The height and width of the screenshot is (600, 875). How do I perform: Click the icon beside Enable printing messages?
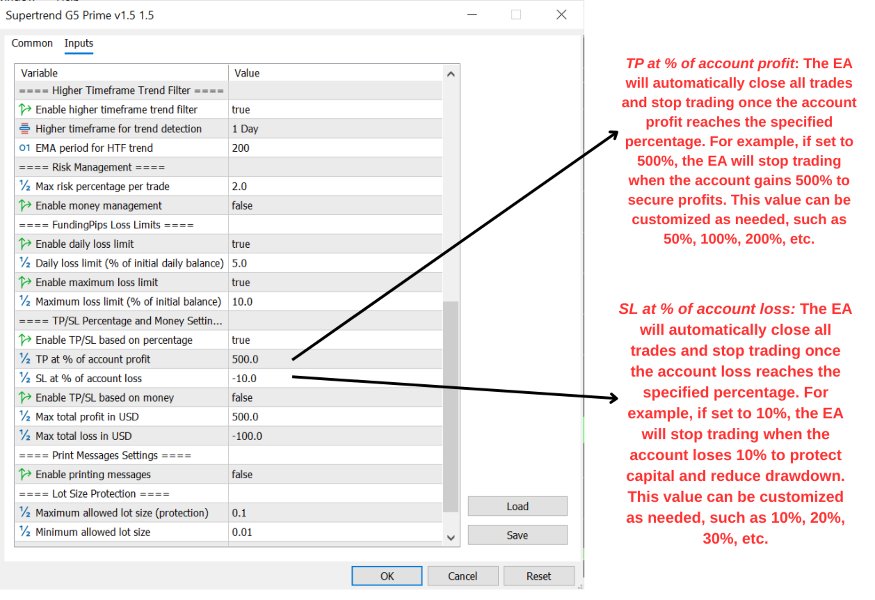click(25, 474)
